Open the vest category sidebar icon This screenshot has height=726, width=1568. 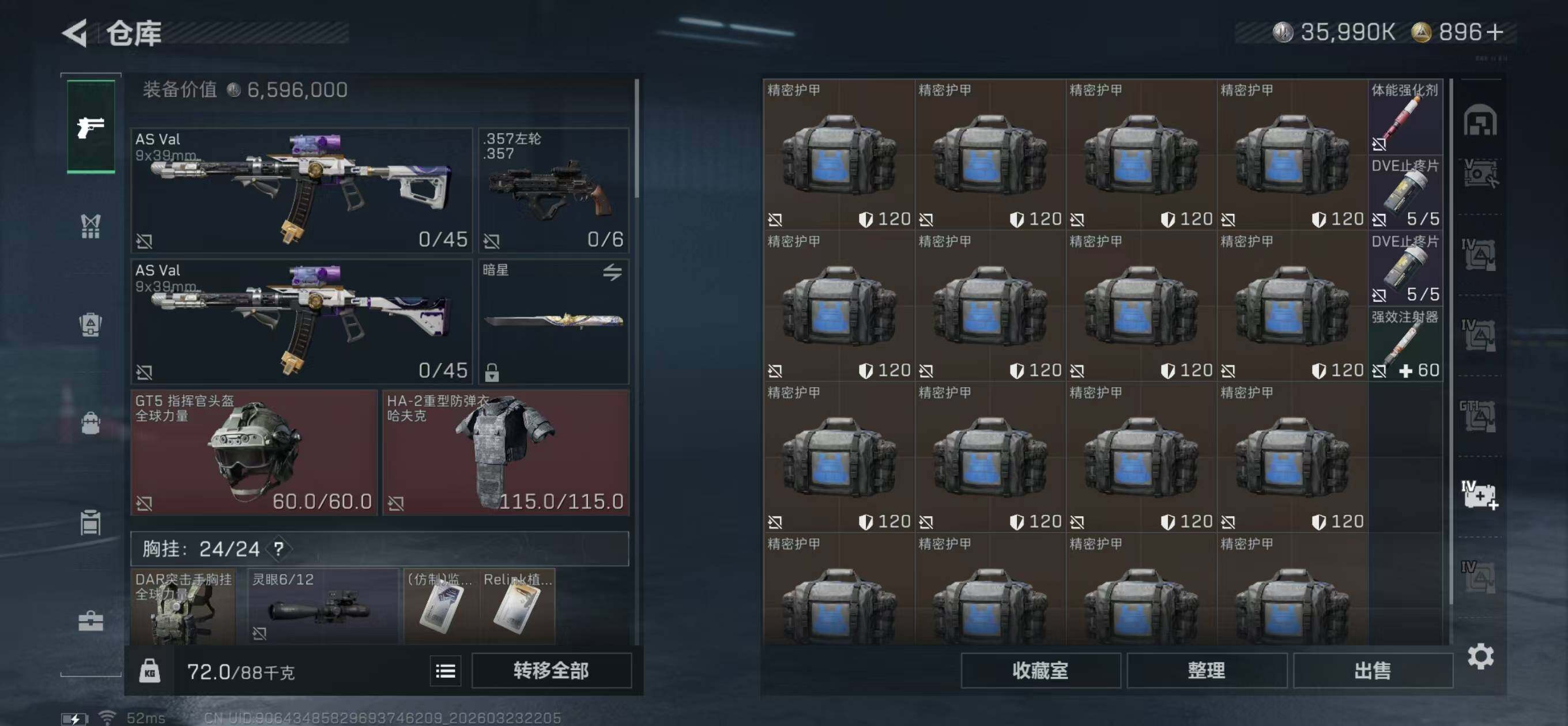pyautogui.click(x=91, y=226)
